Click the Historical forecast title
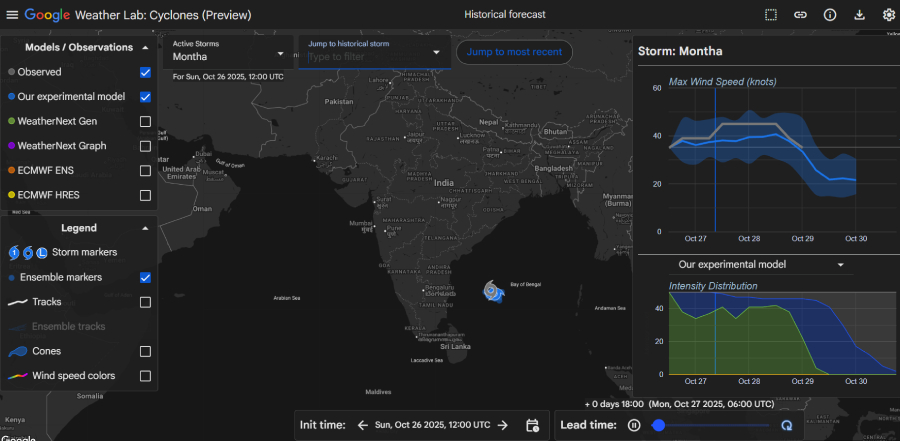 [505, 14]
